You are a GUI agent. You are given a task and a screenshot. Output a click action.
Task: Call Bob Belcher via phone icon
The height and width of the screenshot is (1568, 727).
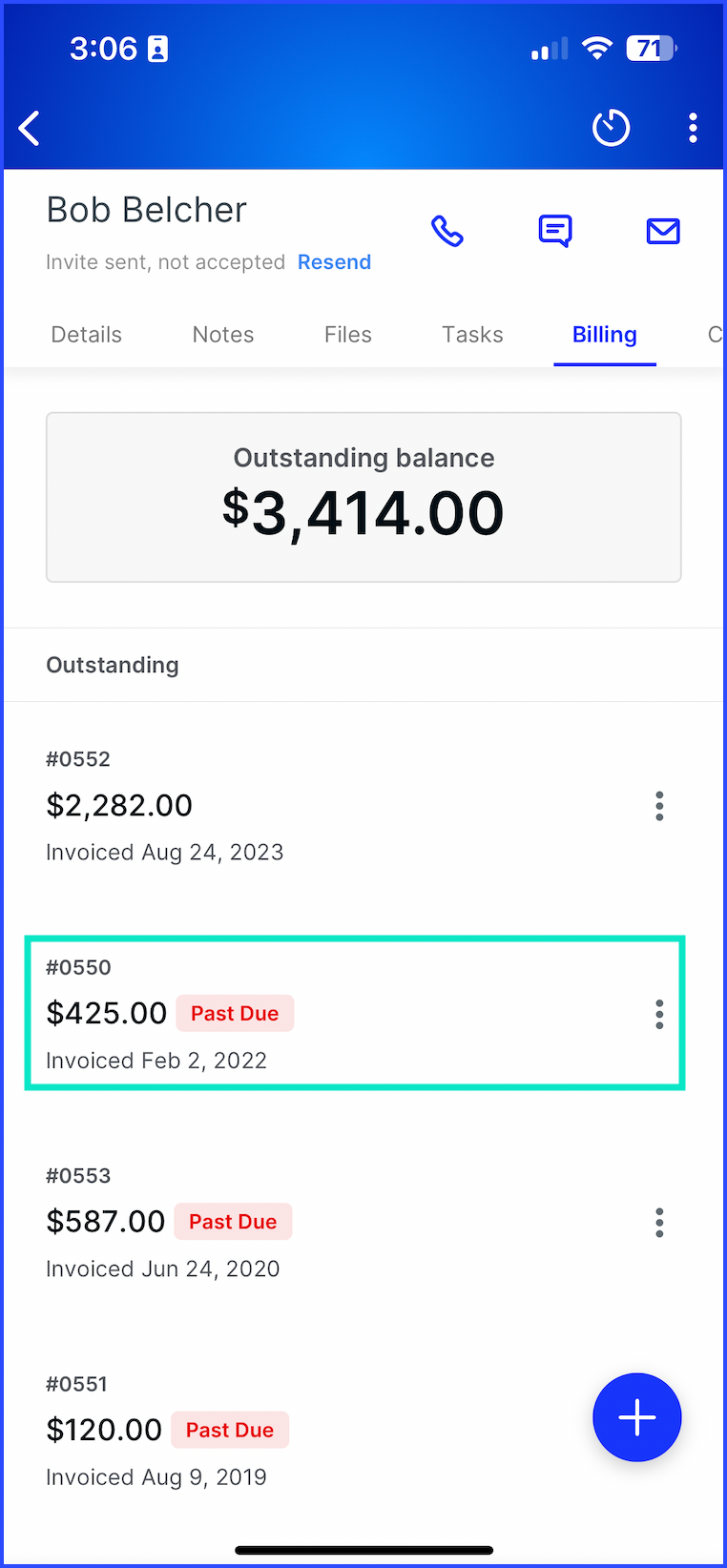[x=447, y=231]
